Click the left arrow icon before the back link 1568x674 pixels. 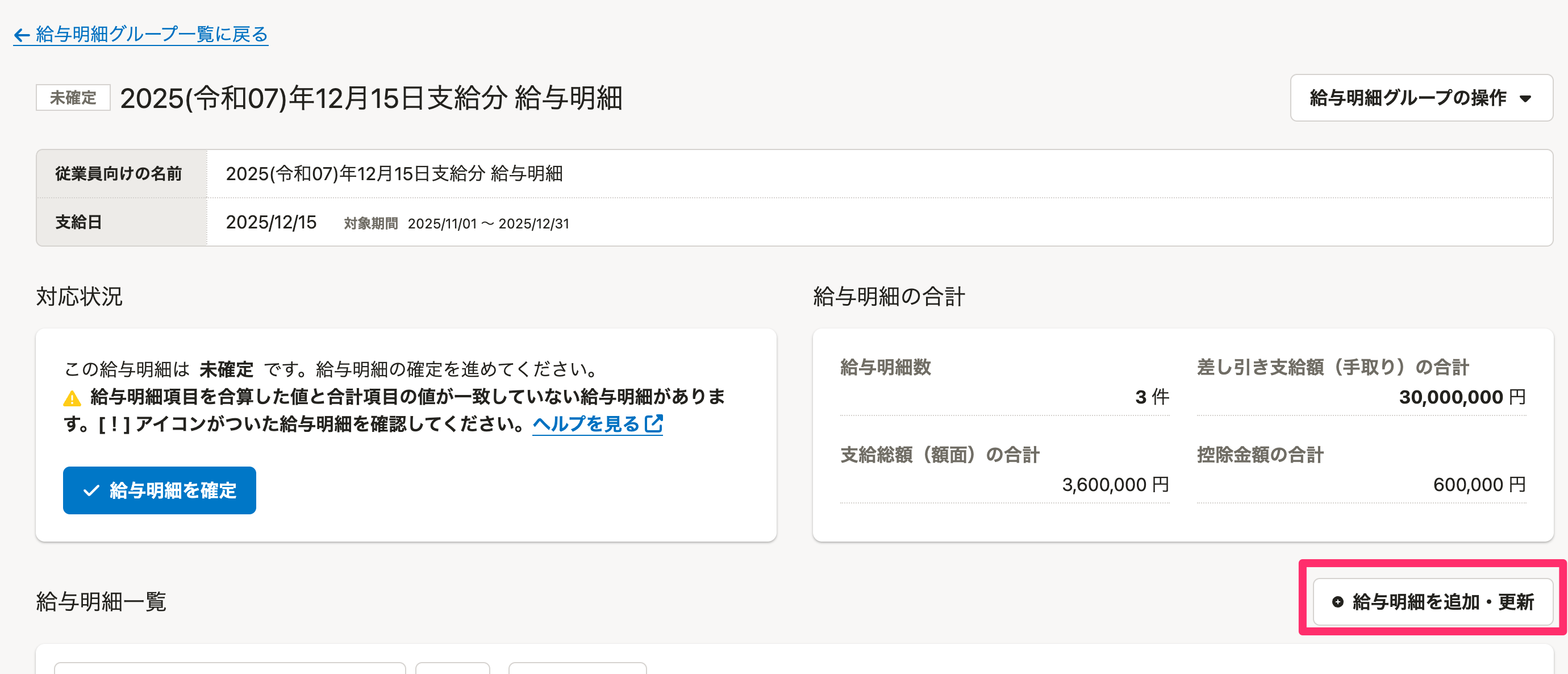(x=22, y=35)
